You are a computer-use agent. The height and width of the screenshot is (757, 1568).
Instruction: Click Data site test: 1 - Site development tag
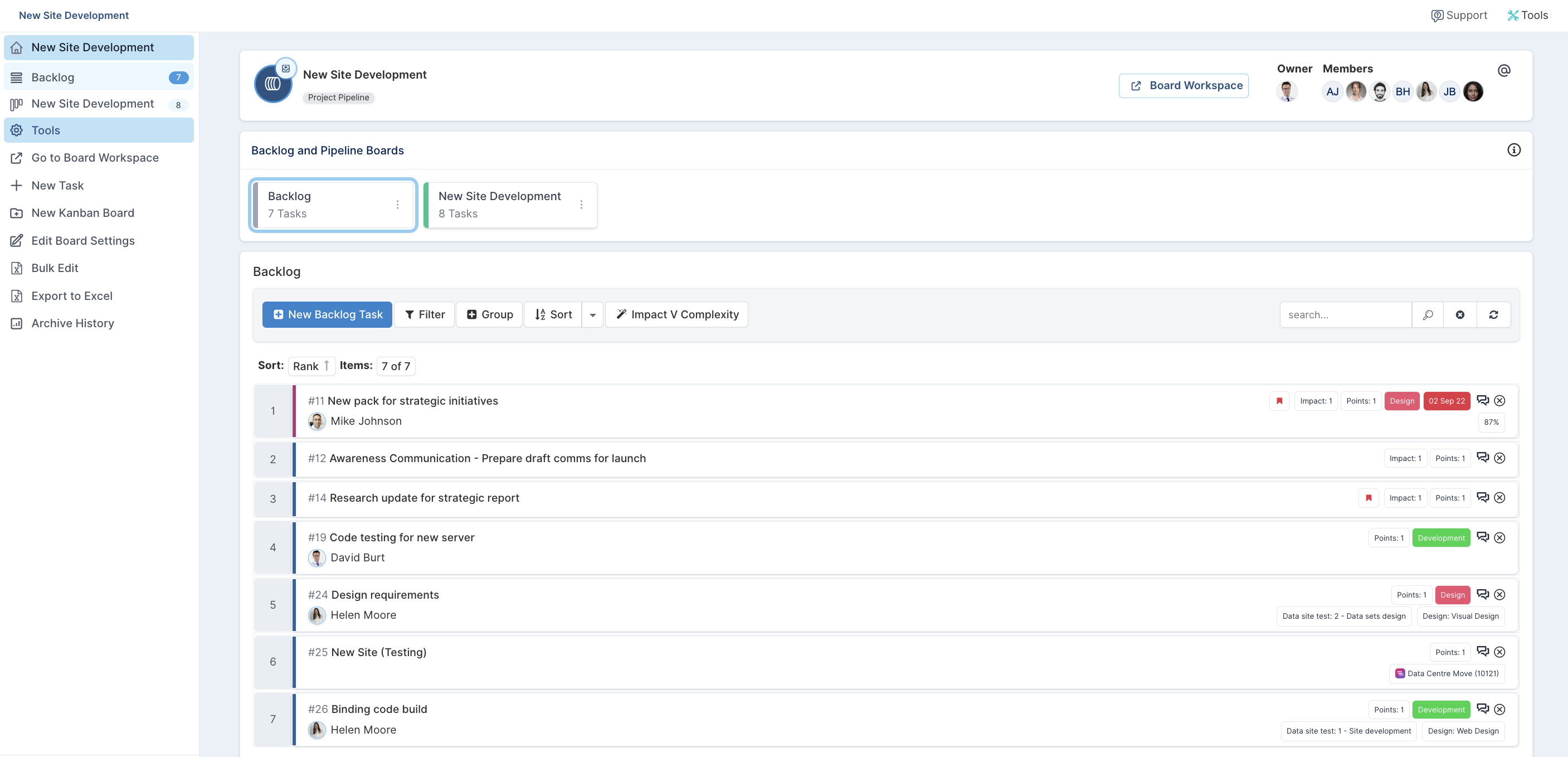click(1348, 731)
